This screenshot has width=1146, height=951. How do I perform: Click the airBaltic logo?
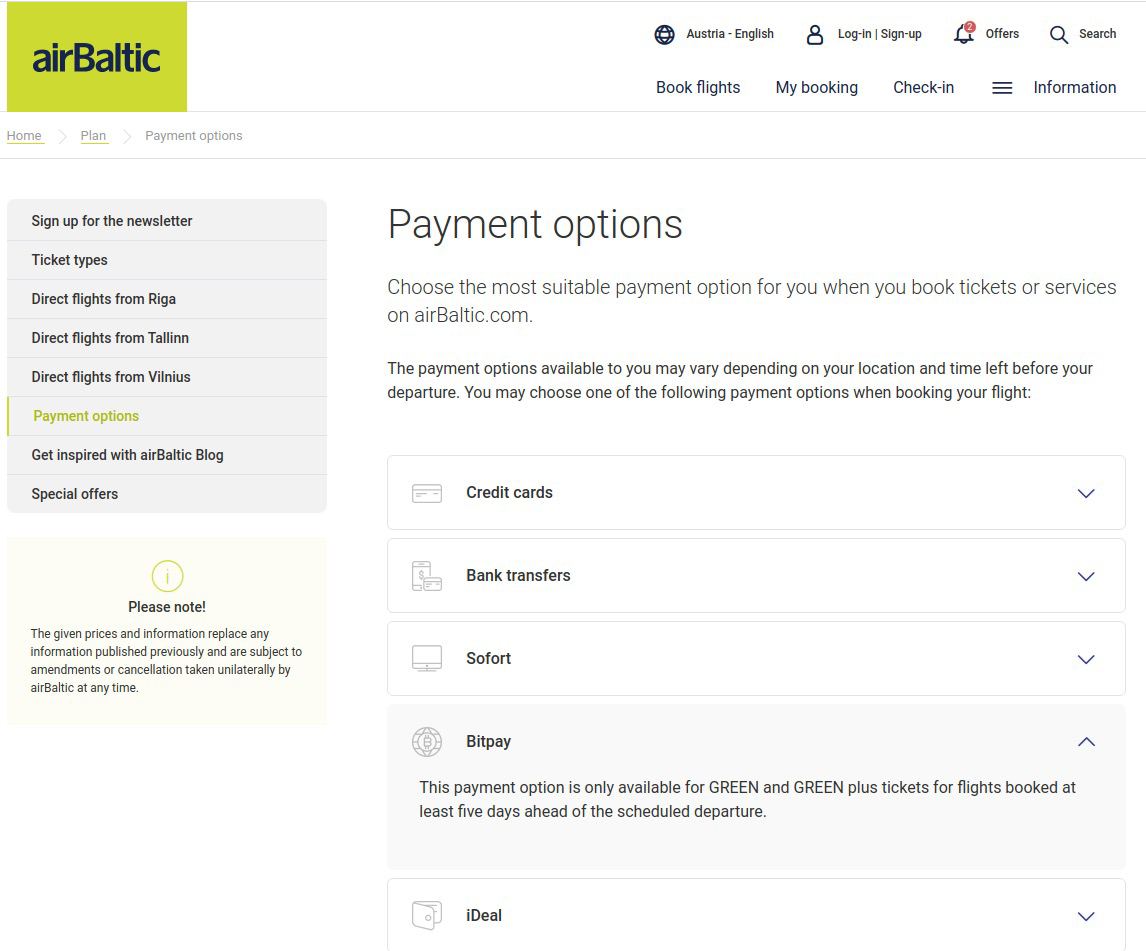coord(96,57)
